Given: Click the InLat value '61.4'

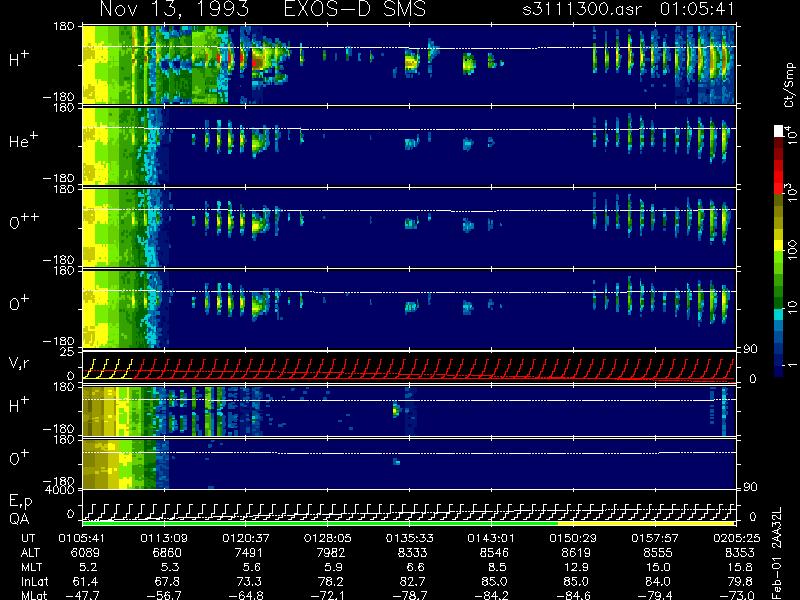Looking at the screenshot, I should [x=85, y=581].
